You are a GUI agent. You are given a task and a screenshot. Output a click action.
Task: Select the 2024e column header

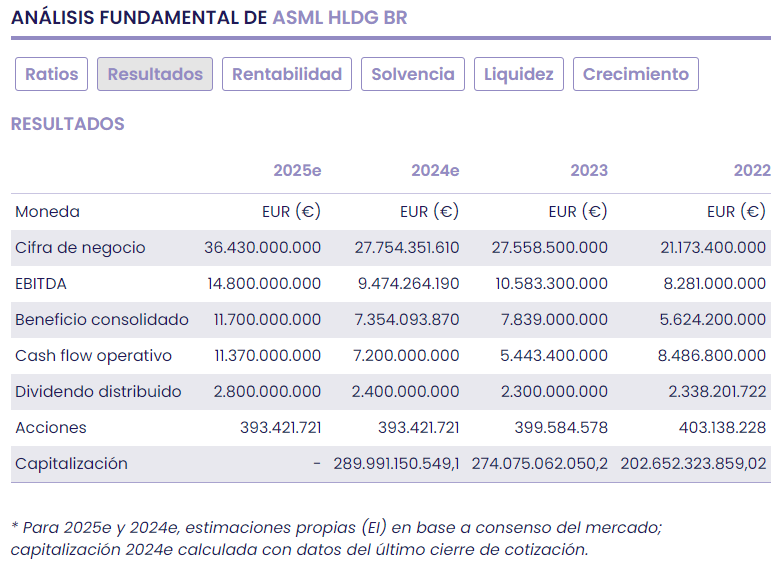point(435,170)
